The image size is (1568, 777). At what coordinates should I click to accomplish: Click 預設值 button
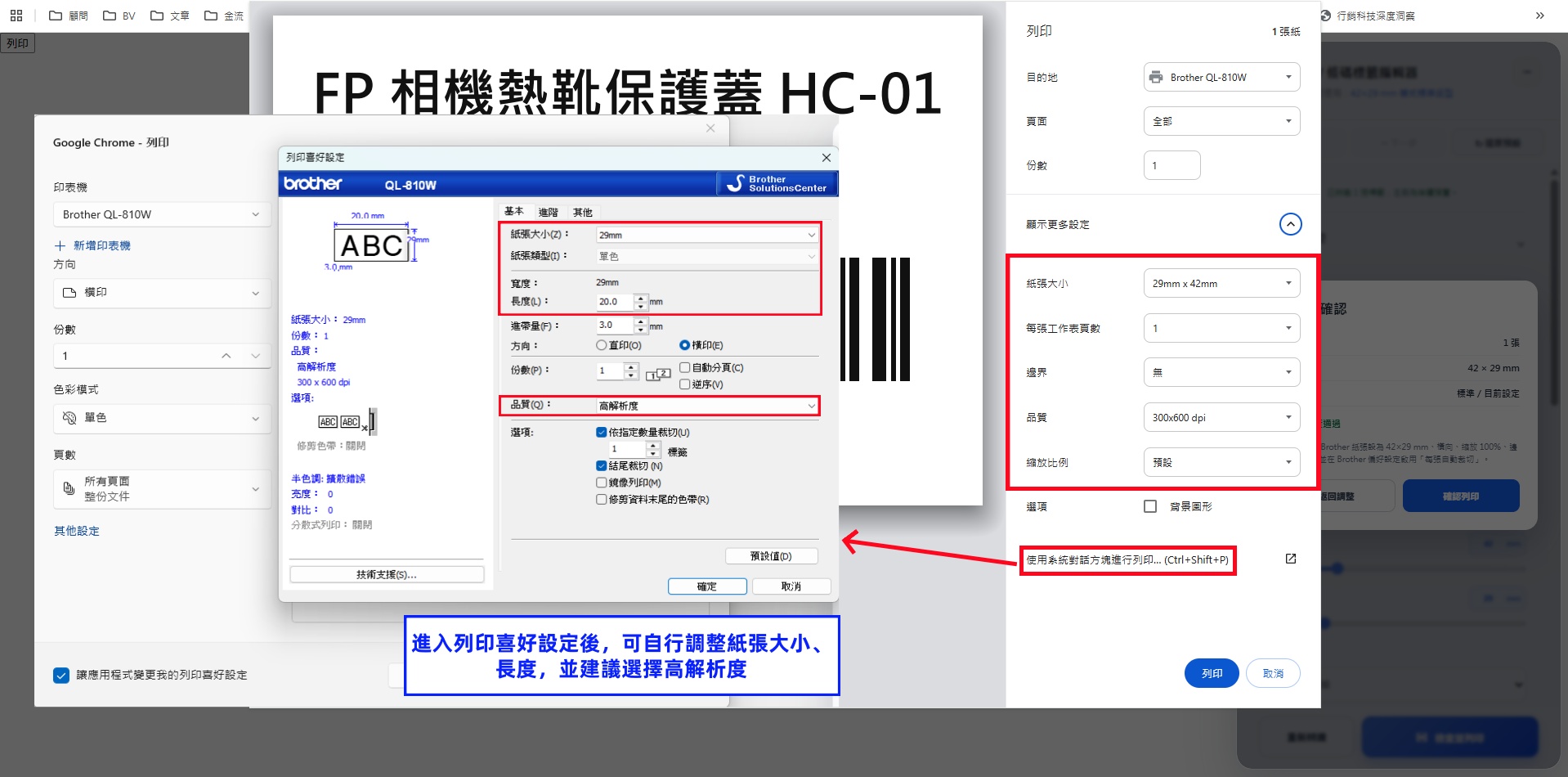coord(771,556)
